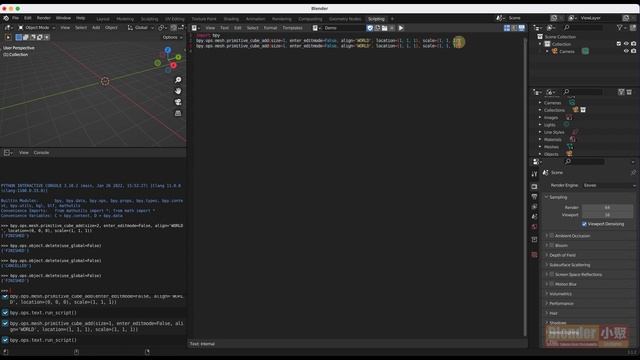Open the Texture properties tab icon
The width and height of the screenshot is (640, 360).
pyautogui.click(x=534, y=255)
